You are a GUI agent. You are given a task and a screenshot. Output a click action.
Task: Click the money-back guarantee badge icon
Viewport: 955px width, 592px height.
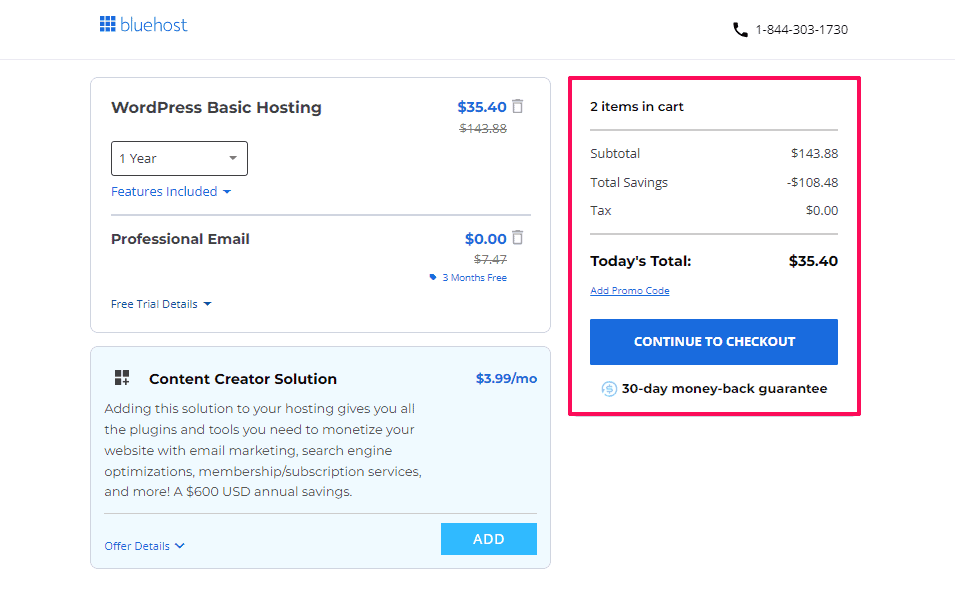pyautogui.click(x=609, y=389)
